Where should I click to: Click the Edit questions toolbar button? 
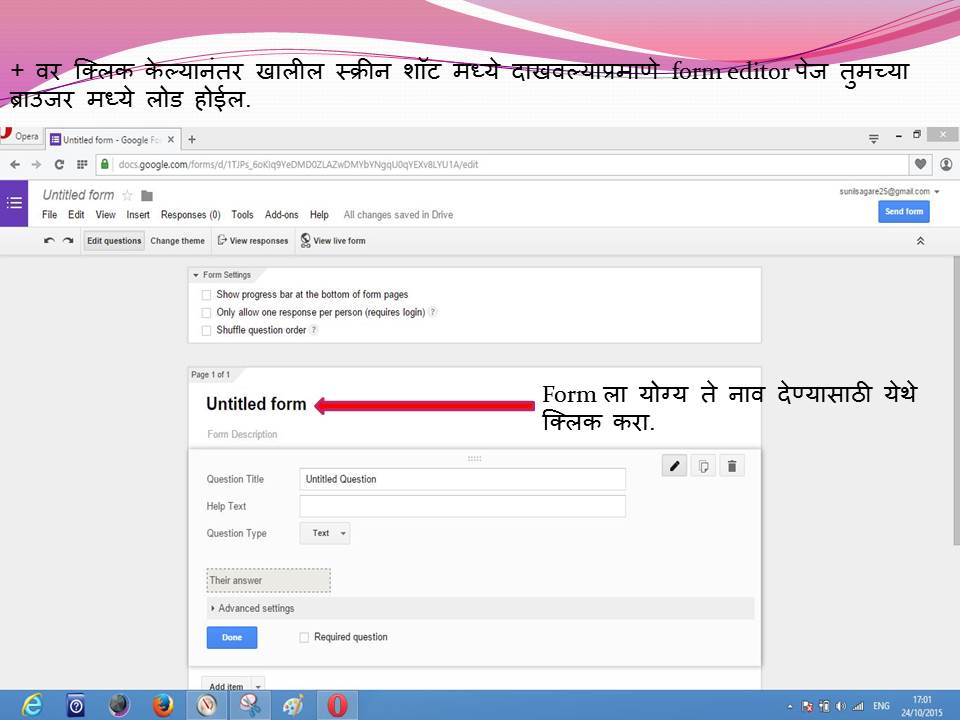[x=114, y=241]
